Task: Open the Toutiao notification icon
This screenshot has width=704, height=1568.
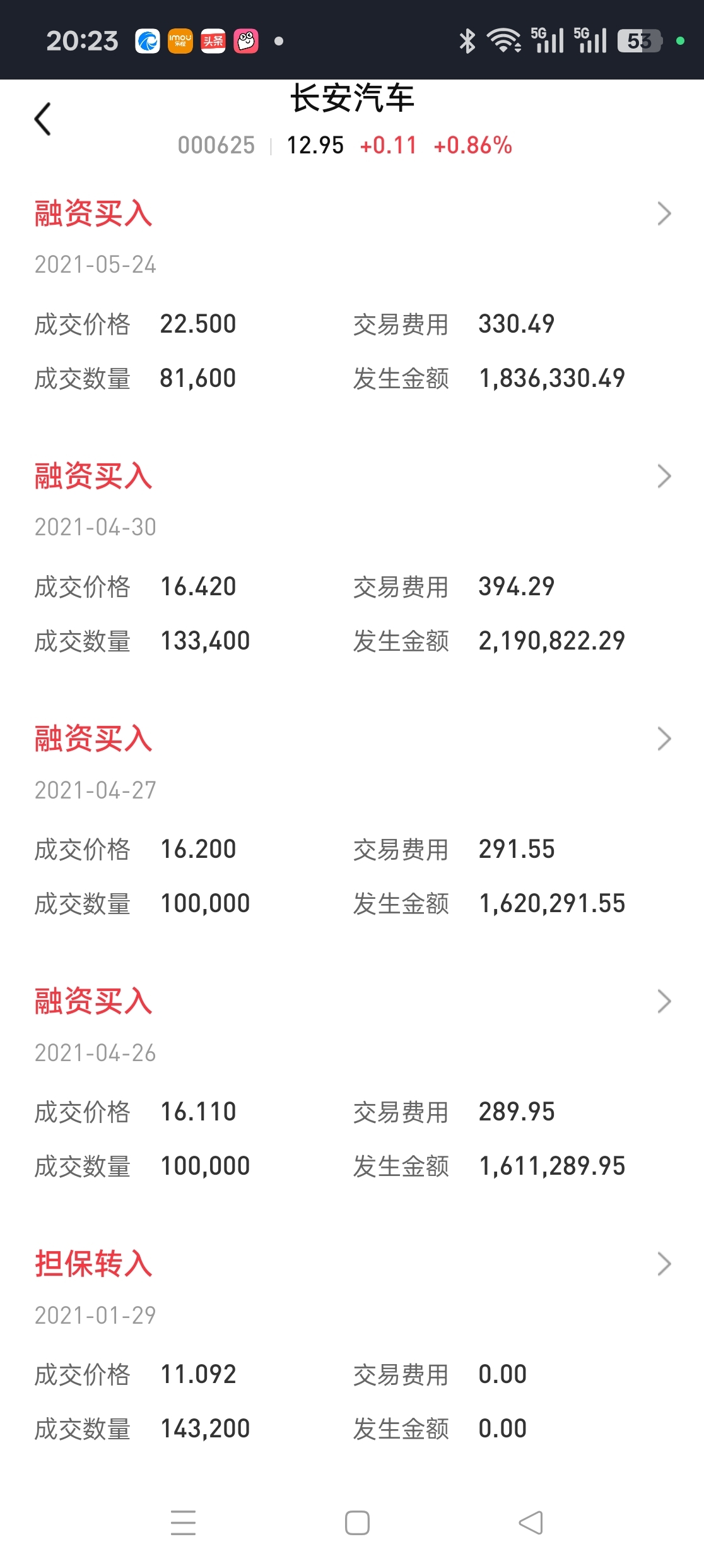Action: 213,42
